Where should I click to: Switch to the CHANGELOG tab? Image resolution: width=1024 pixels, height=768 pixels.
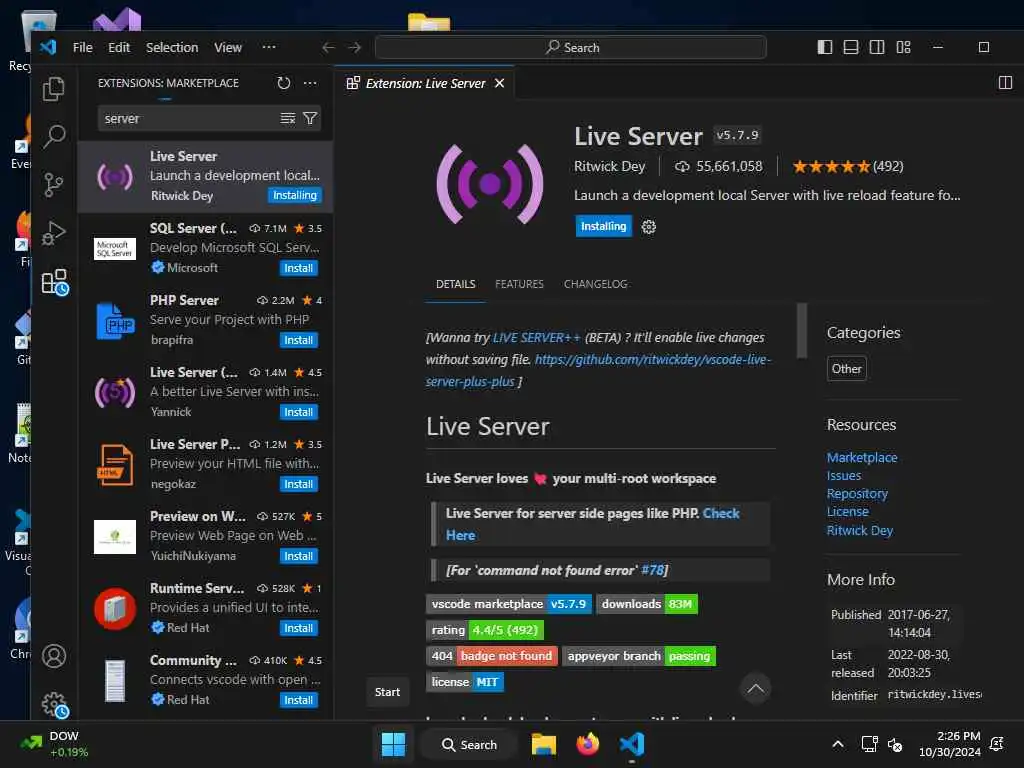pos(596,284)
